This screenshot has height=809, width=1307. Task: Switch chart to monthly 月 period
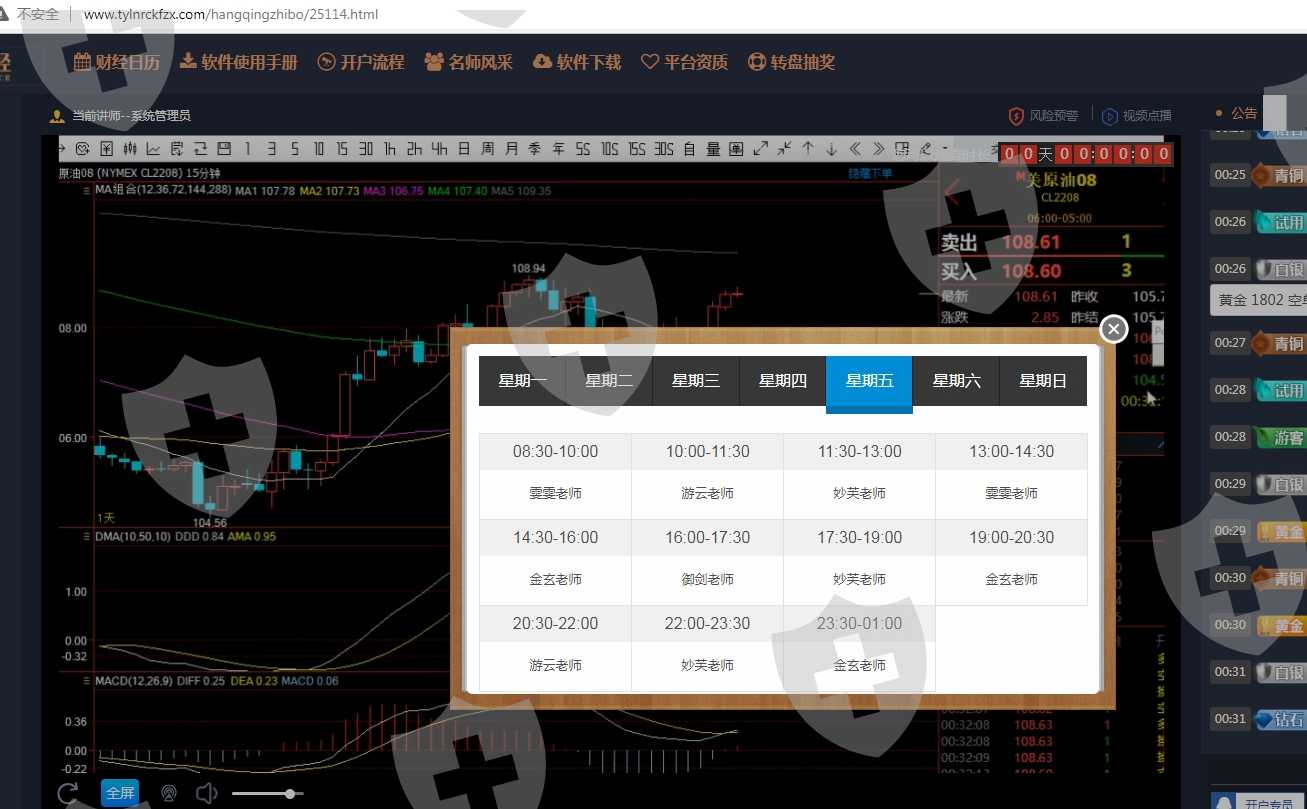click(x=512, y=149)
